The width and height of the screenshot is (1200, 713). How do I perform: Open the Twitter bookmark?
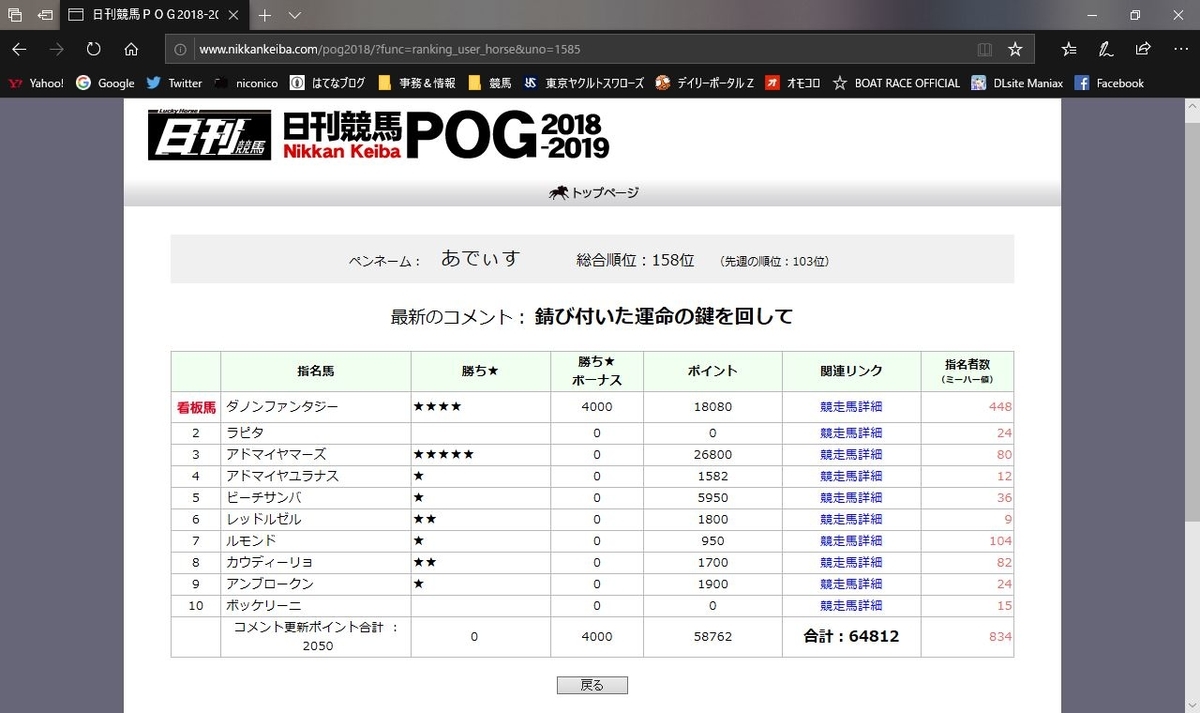[174, 83]
